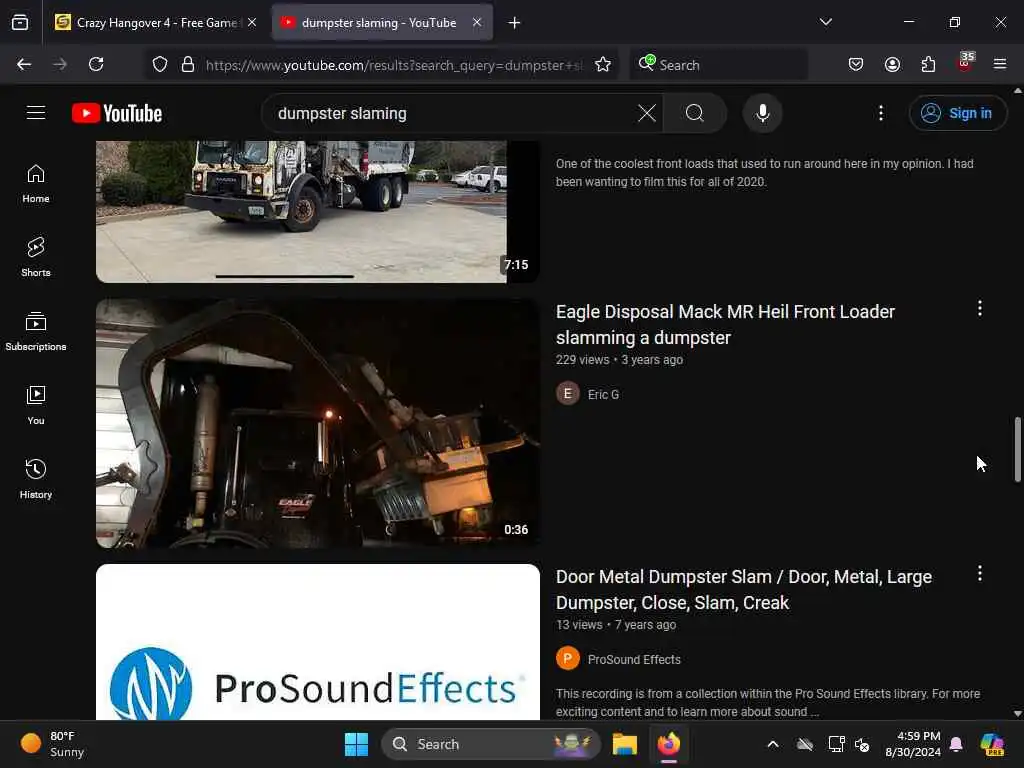
Task: Select the 229 views 3 years ago text
Action: pos(619,360)
